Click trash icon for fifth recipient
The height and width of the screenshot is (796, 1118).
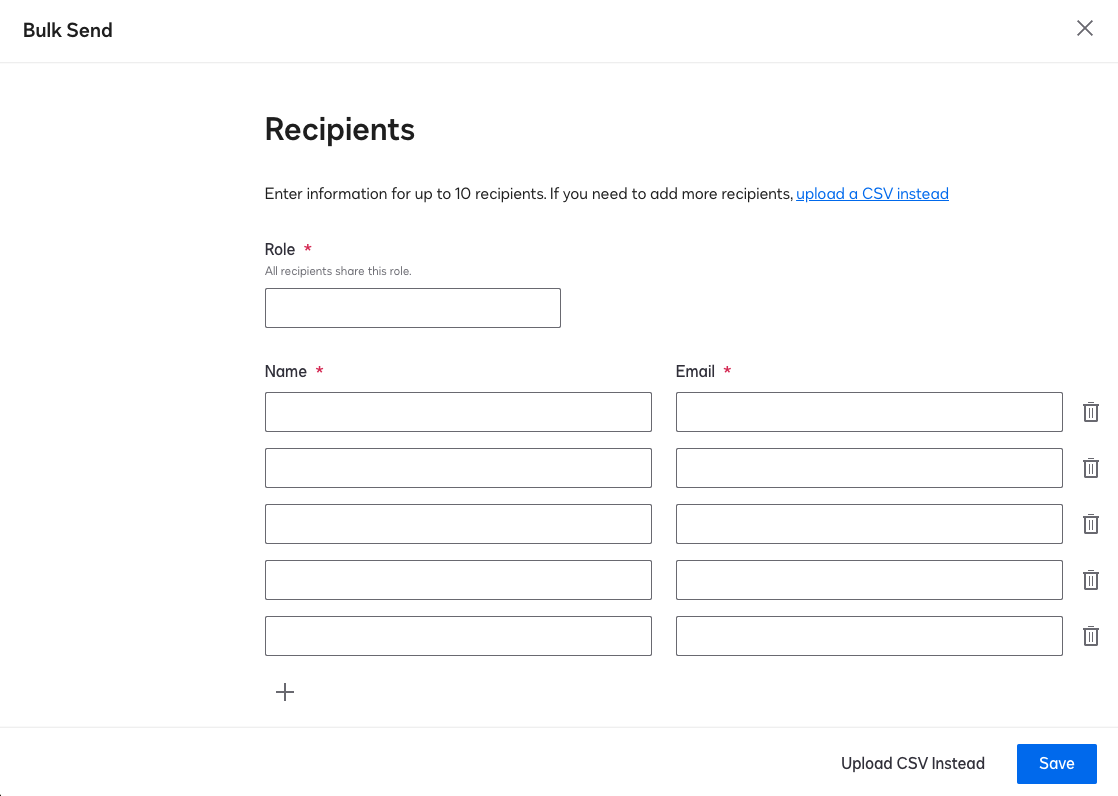[x=1091, y=636]
